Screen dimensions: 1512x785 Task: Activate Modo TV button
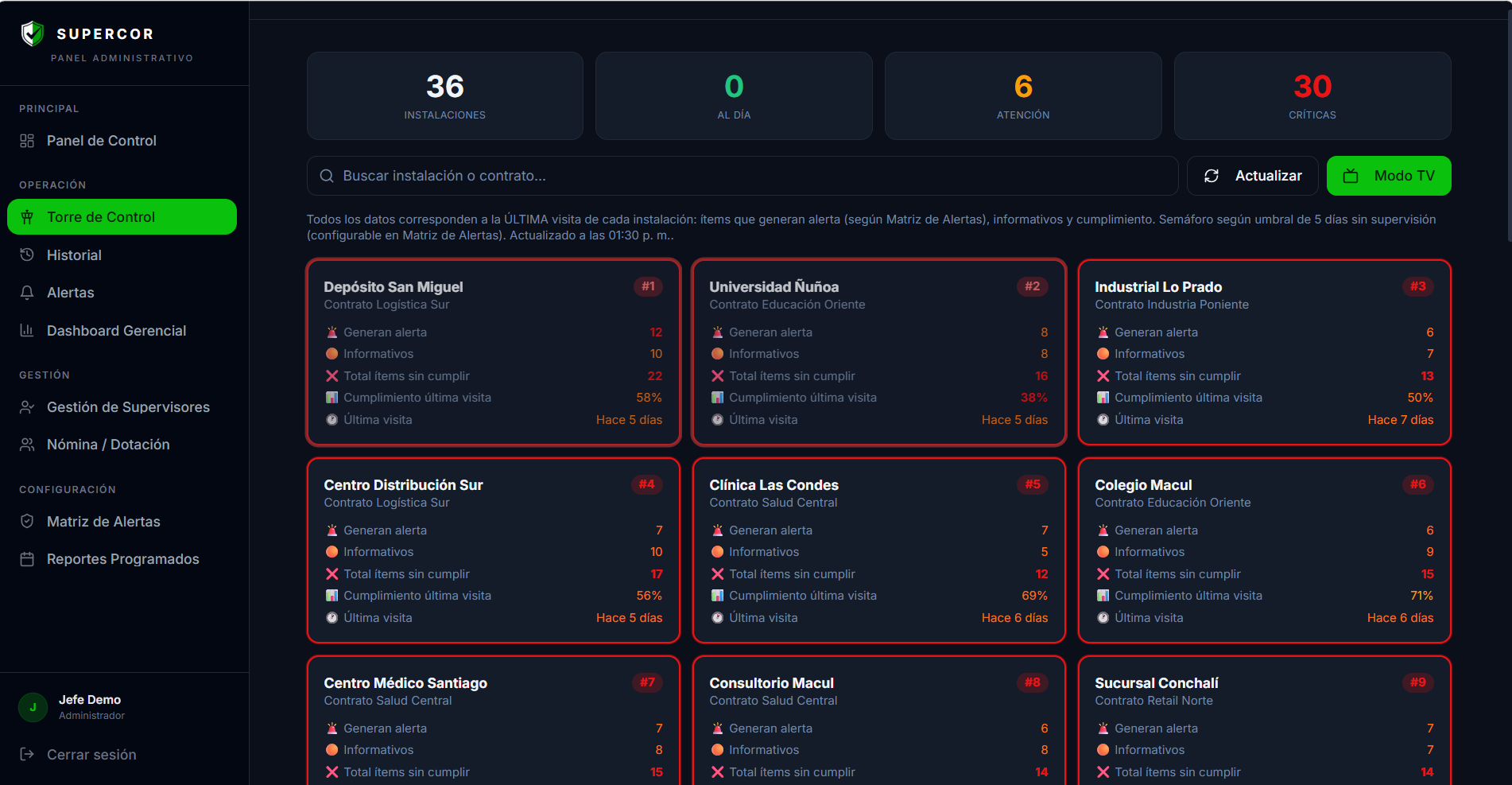tap(1389, 176)
